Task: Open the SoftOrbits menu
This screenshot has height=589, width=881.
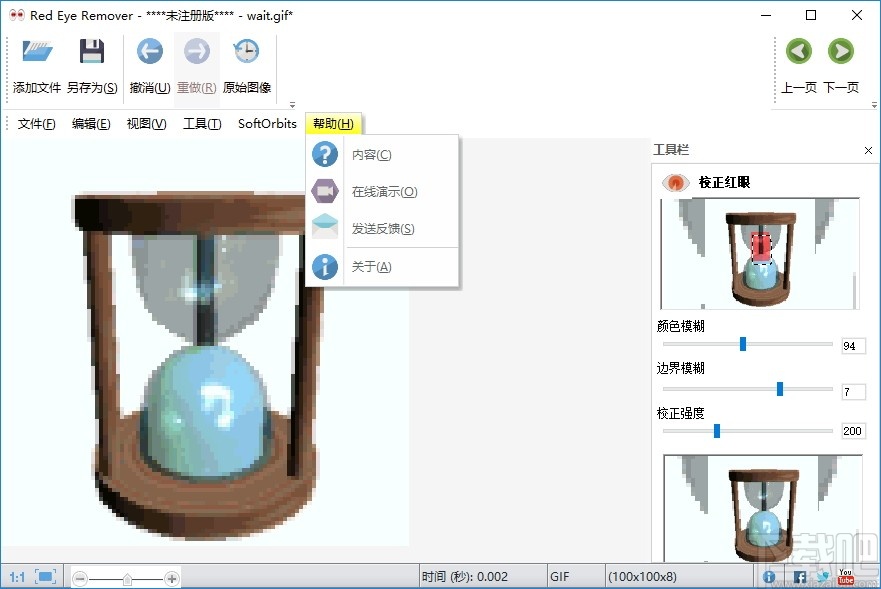Action: pos(266,124)
